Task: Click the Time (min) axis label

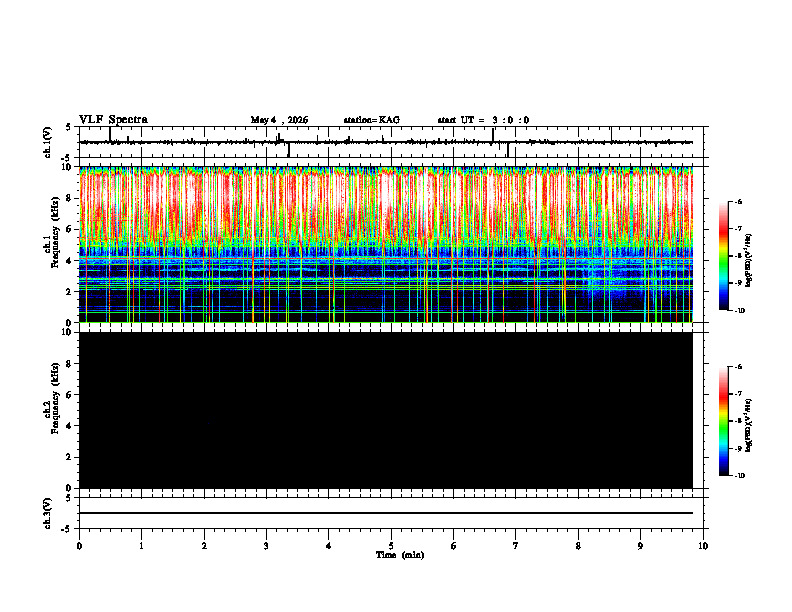Action: pyautogui.click(x=400, y=555)
